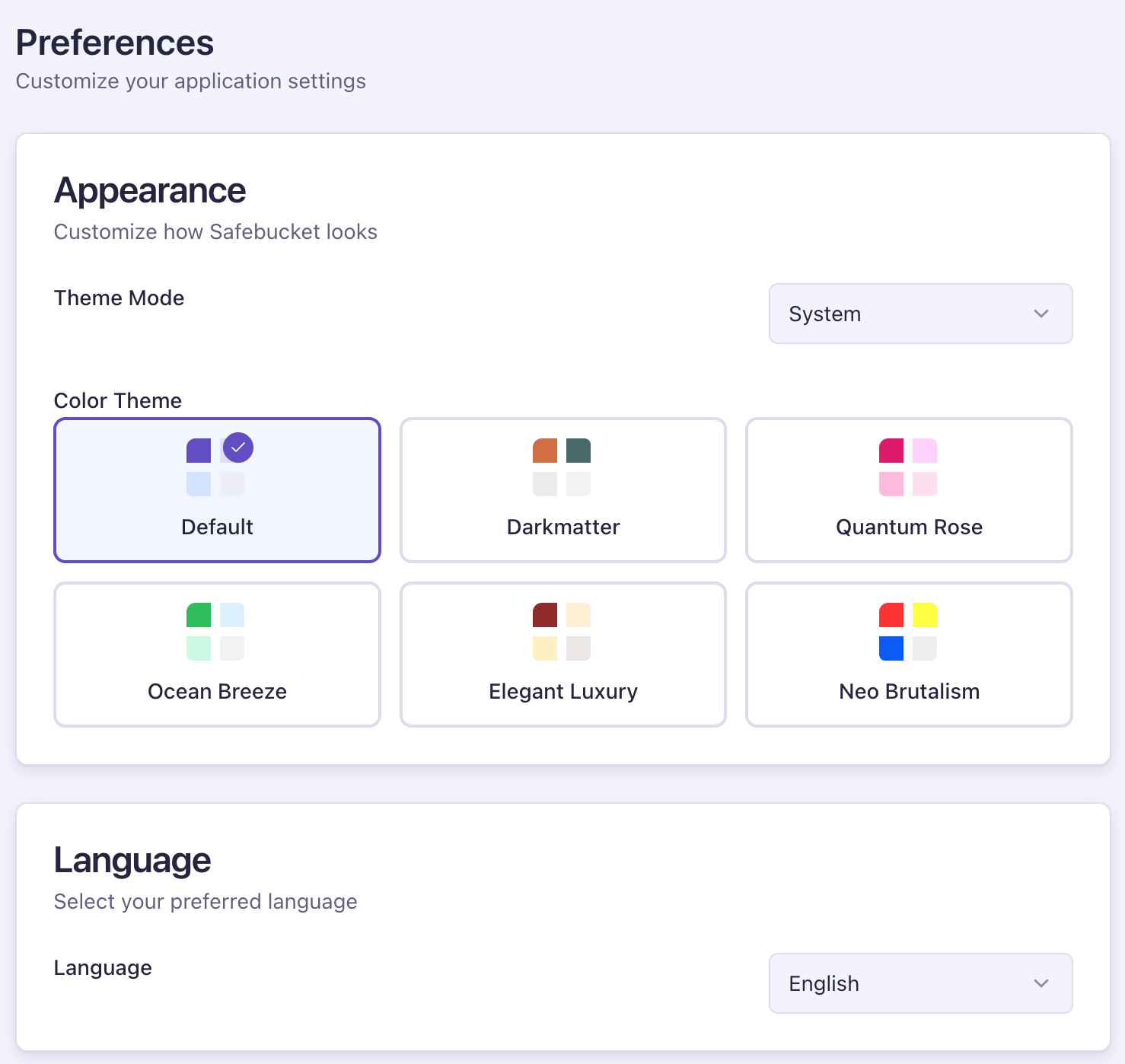This screenshot has height=1064, width=1125.
Task: Click the green swatch in Ocean Breeze preview
Action: 199,614
